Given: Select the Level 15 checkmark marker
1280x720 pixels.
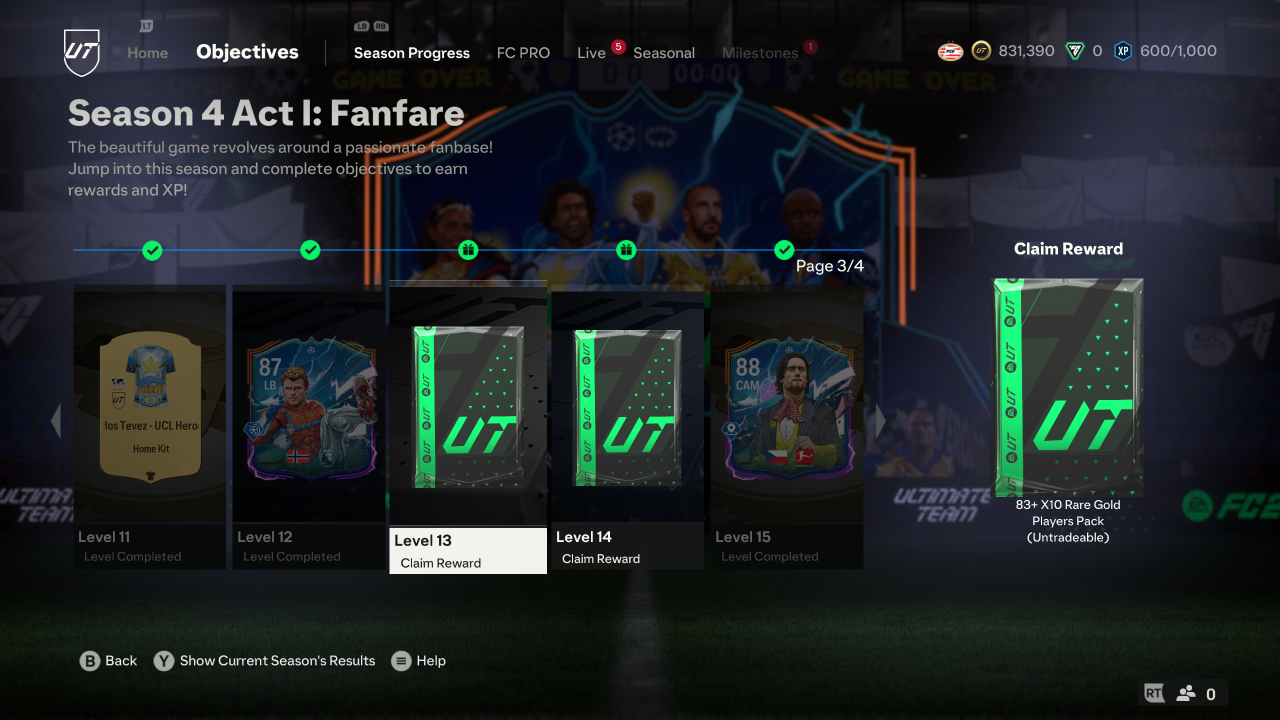Looking at the screenshot, I should 784,250.
